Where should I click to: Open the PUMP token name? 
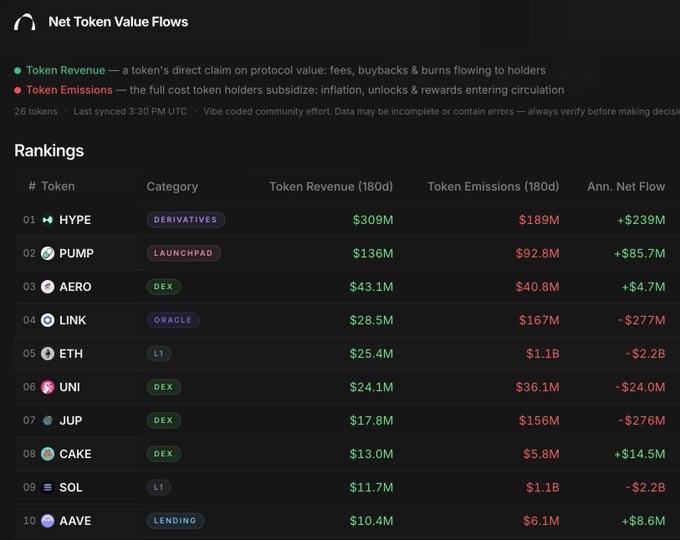tap(76, 253)
